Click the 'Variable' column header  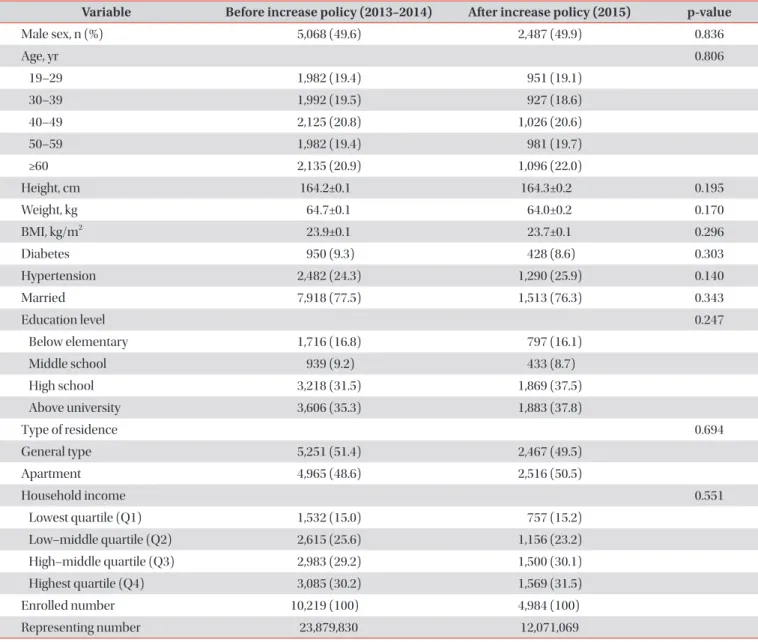pos(106,12)
